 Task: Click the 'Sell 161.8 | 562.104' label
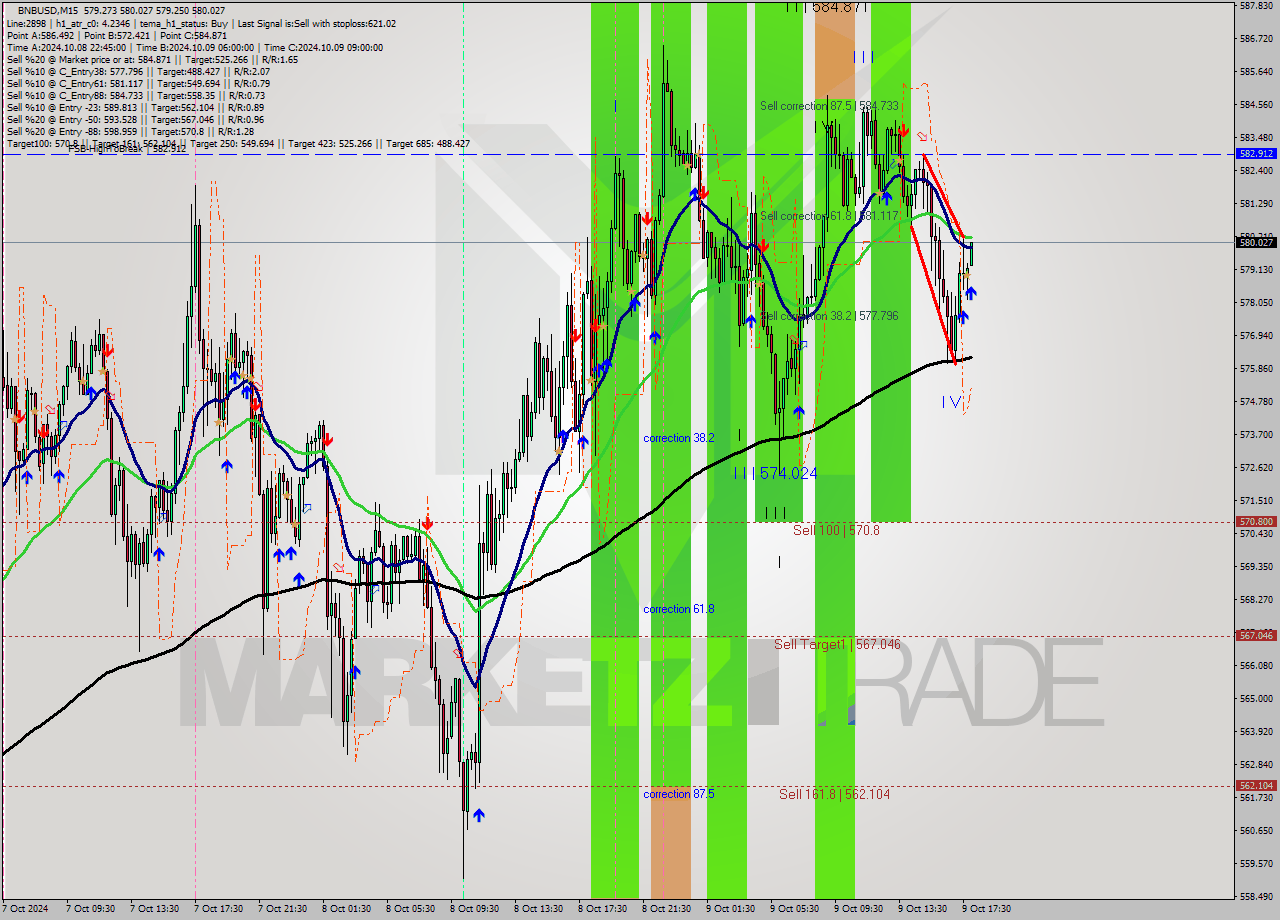coord(834,794)
